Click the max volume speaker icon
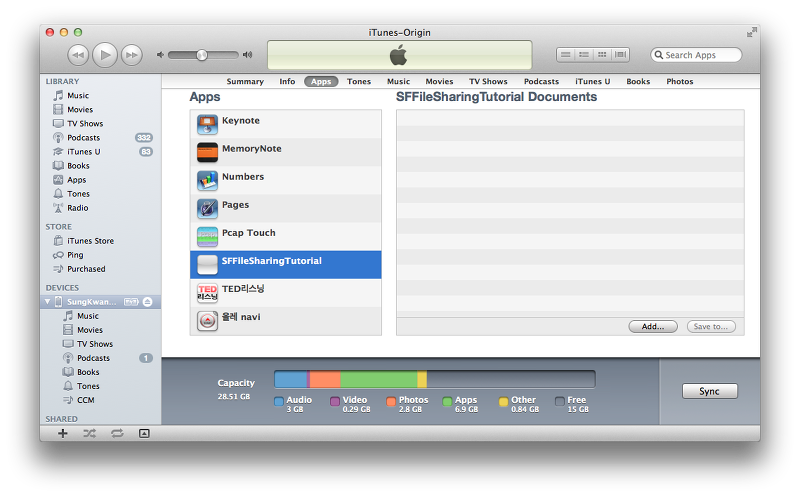The width and height of the screenshot is (800, 497). click(247, 55)
